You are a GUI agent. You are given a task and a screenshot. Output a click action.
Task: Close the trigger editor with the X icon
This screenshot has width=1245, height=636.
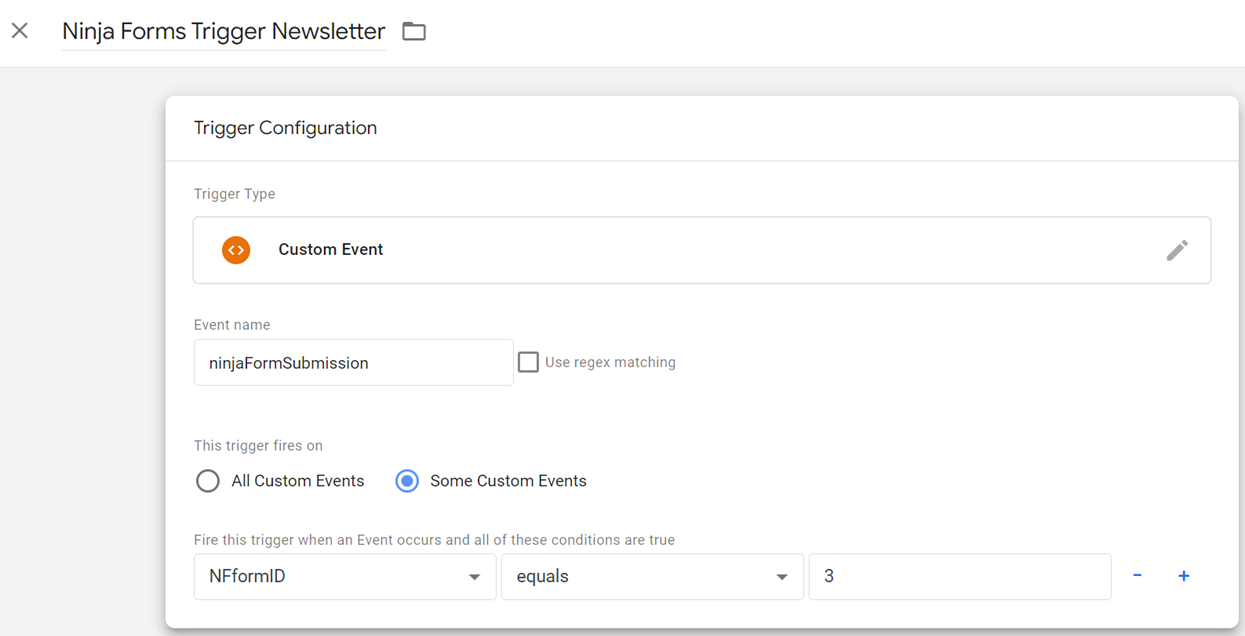[x=20, y=31]
